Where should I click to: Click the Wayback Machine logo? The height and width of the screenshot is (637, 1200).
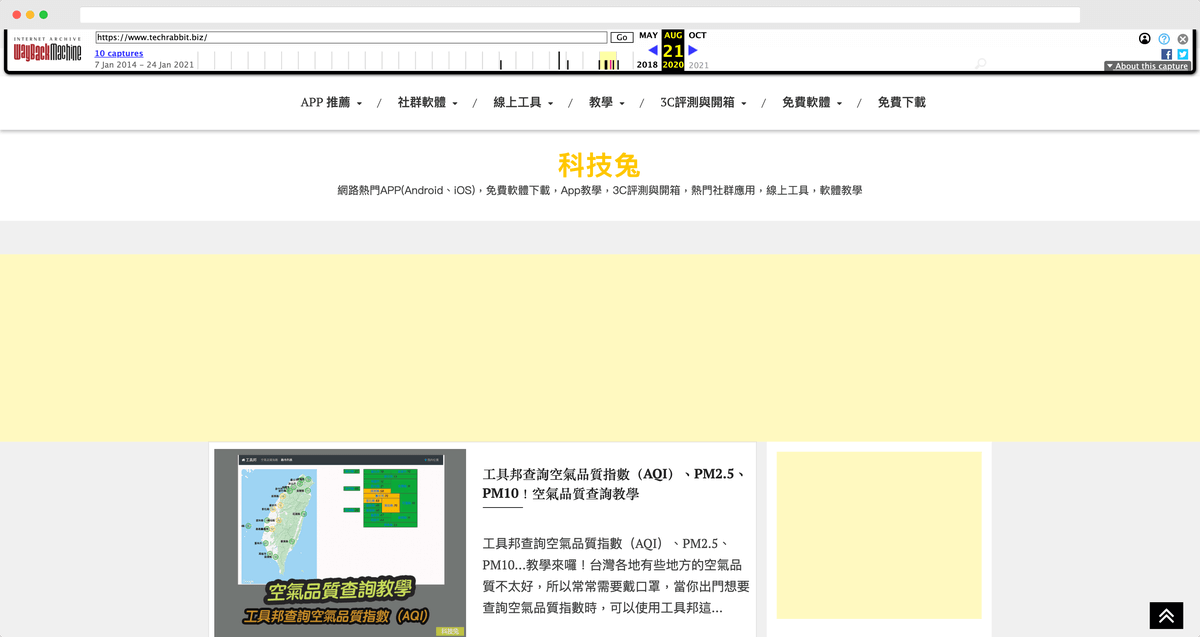(x=47, y=50)
